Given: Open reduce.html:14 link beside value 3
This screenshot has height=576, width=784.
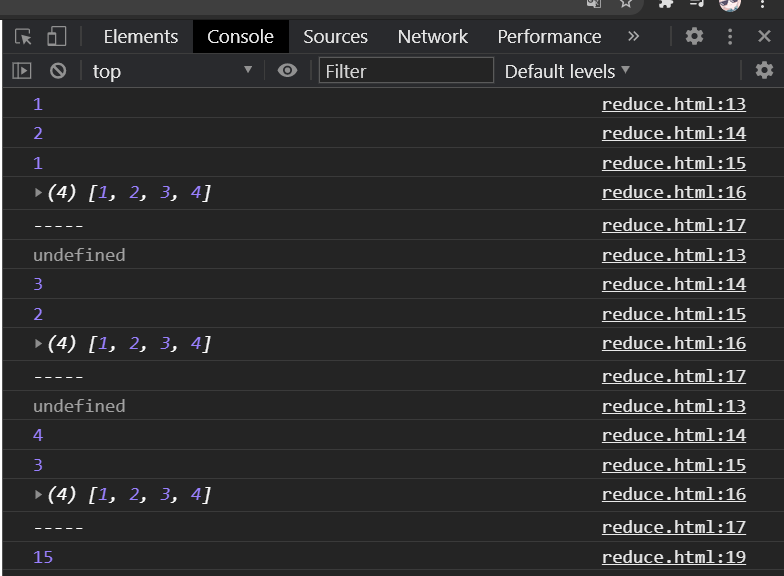Looking at the screenshot, I should pos(674,284).
